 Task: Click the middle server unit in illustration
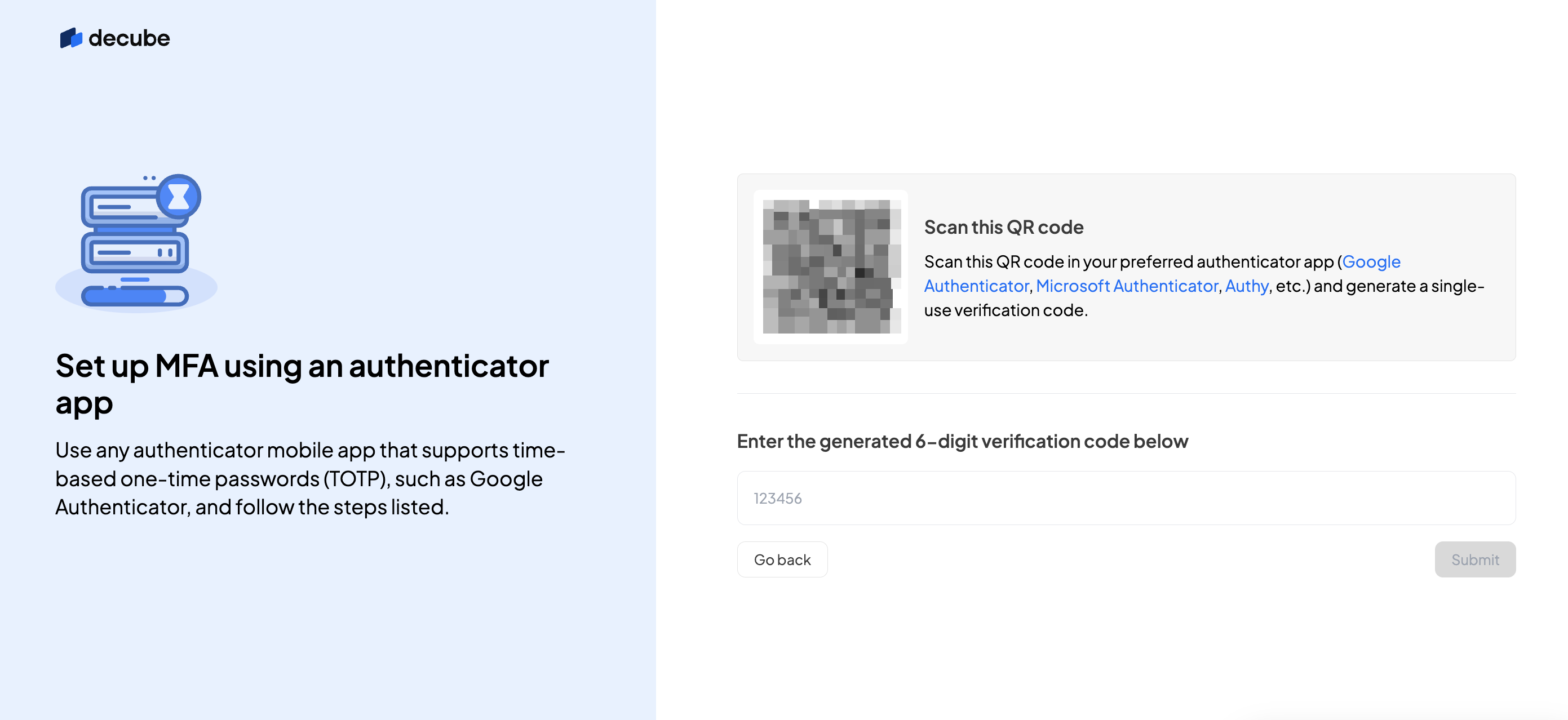click(134, 252)
